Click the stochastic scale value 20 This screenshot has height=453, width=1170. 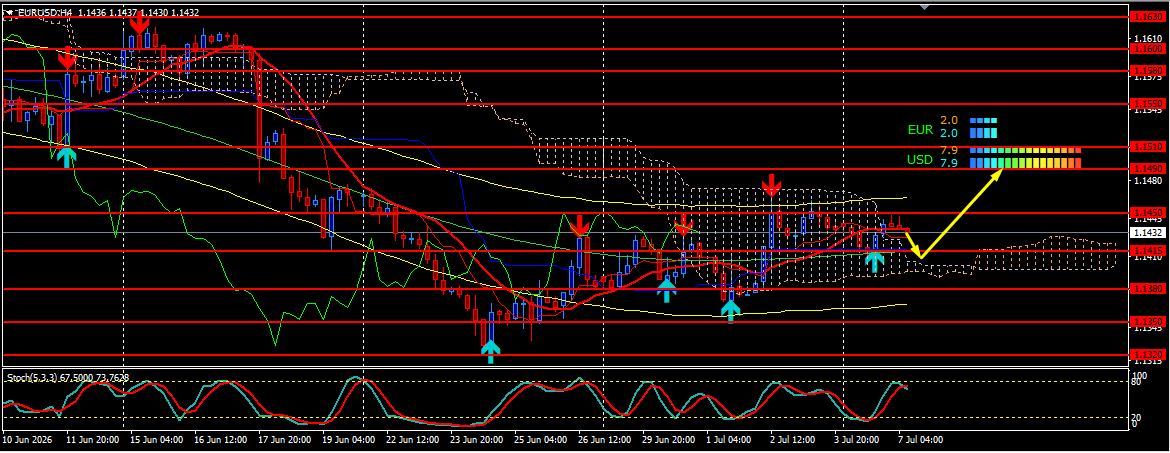tap(1137, 417)
